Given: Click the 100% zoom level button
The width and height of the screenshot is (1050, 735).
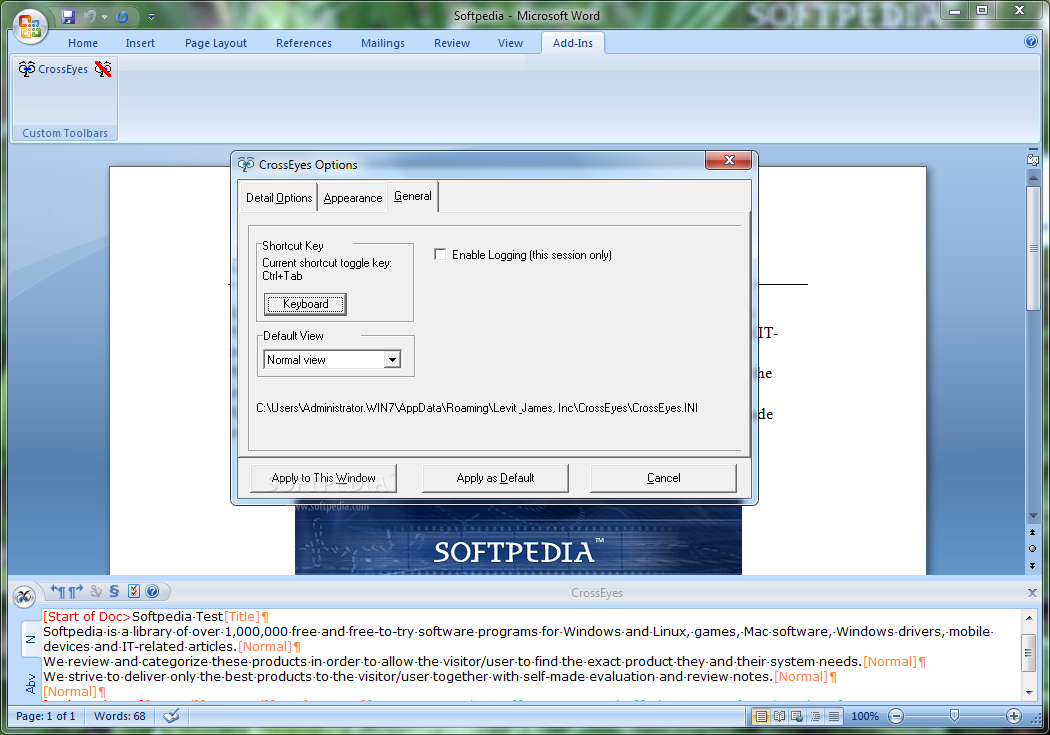Looking at the screenshot, I should [865, 716].
